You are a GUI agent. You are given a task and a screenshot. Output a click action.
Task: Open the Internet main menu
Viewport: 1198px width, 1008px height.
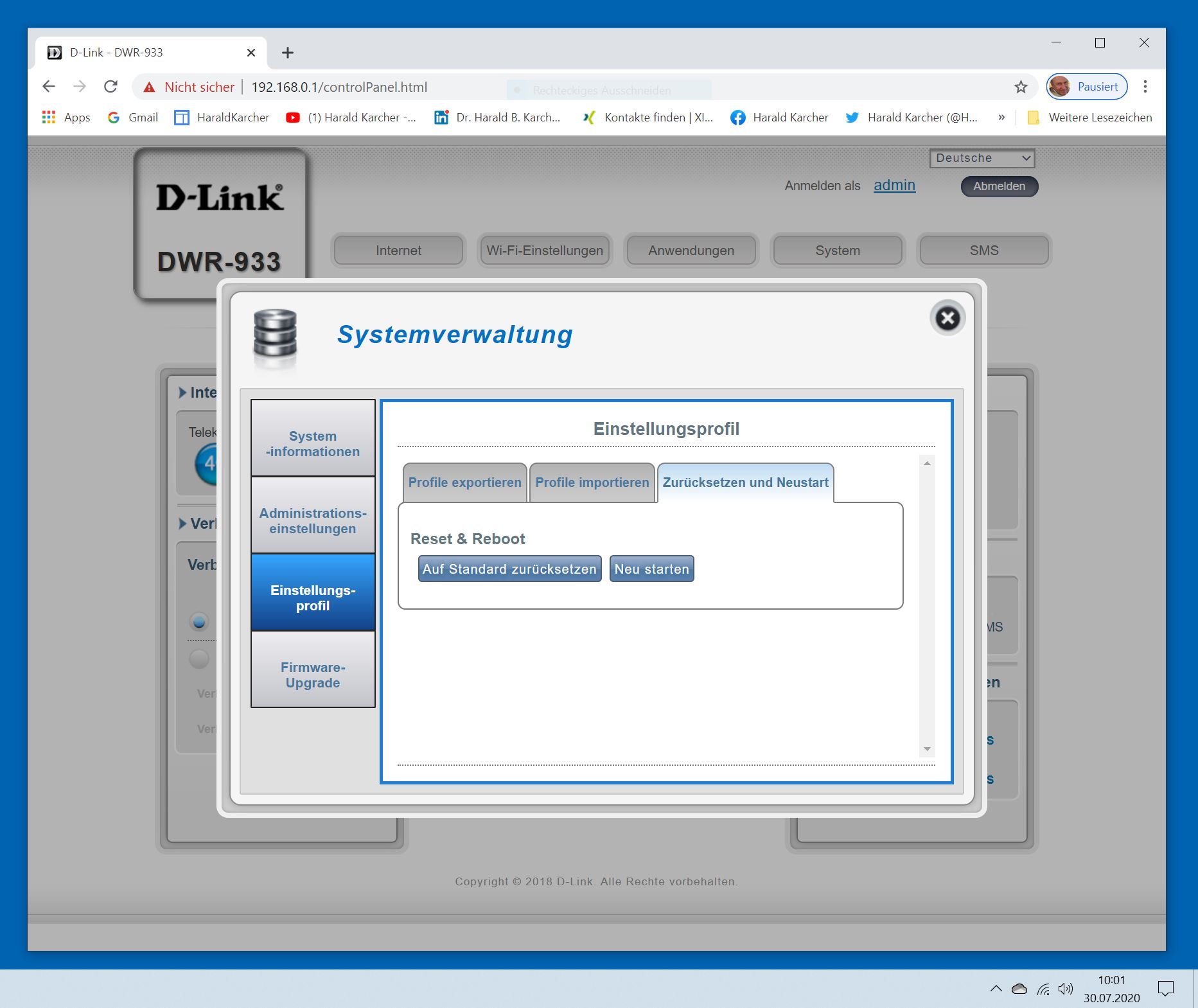click(x=398, y=251)
